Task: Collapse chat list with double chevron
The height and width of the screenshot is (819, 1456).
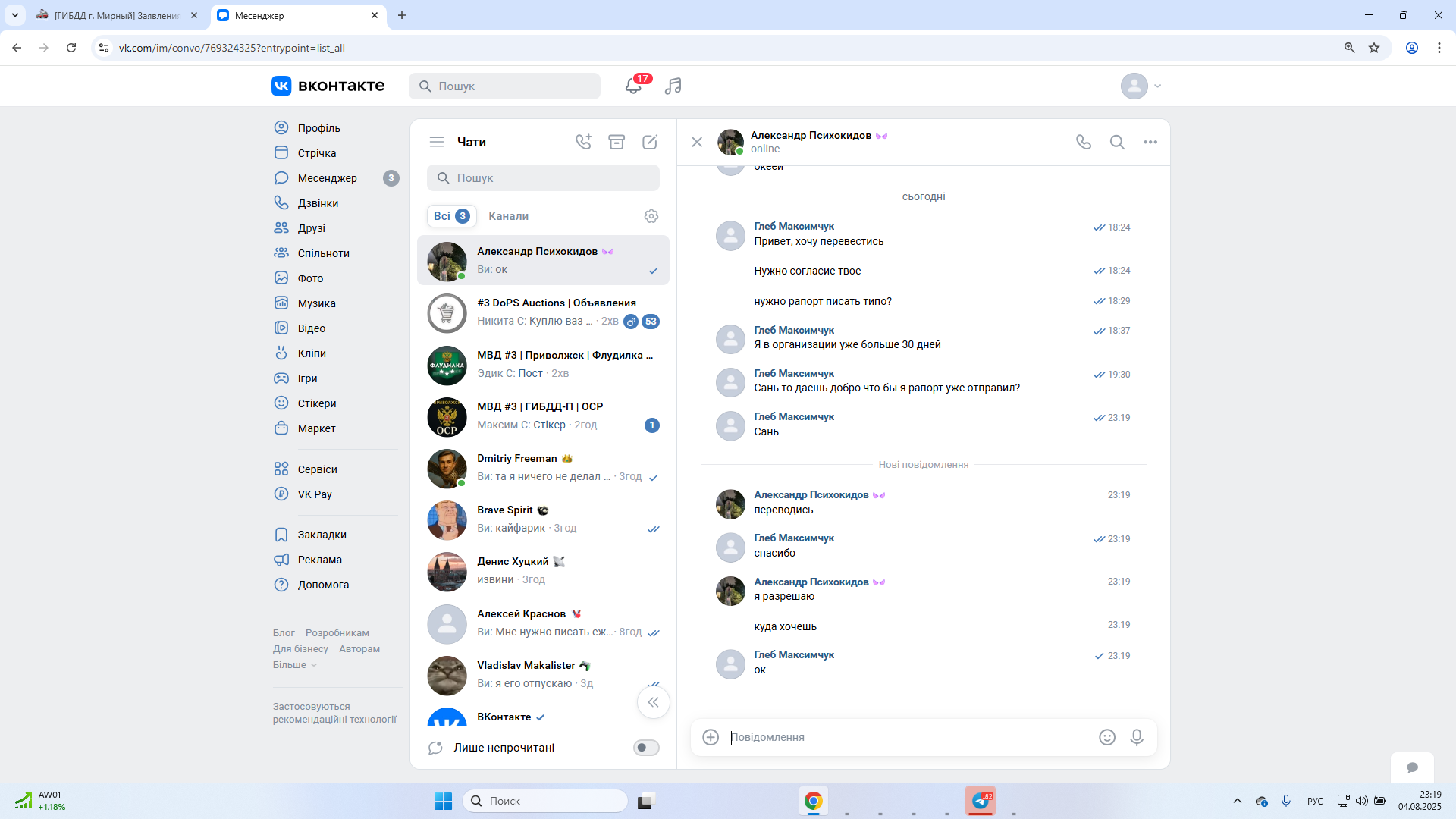Action: click(x=654, y=702)
